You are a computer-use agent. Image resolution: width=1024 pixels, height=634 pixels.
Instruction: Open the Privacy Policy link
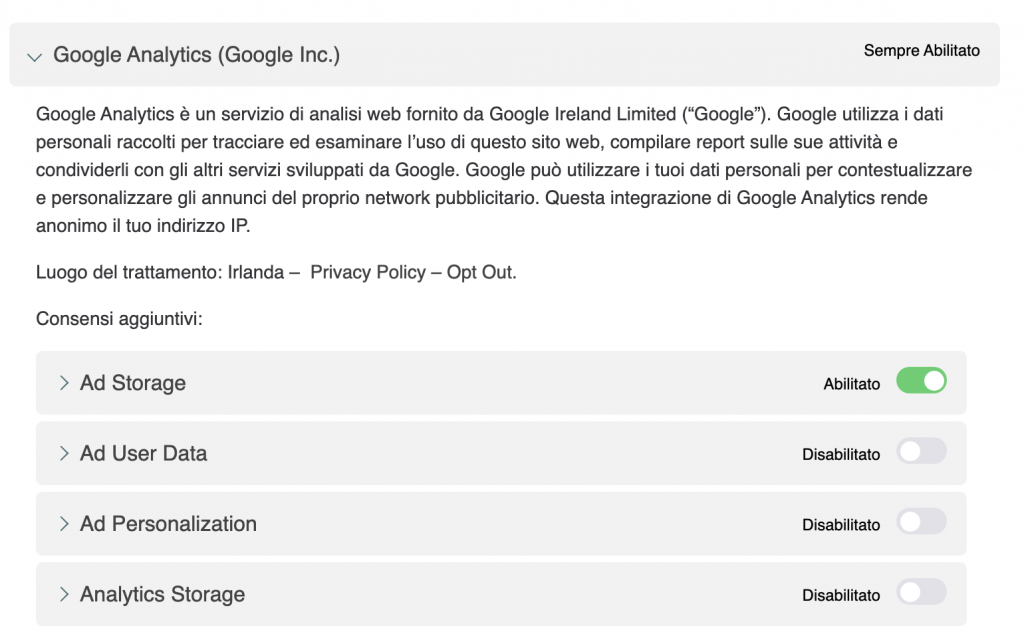click(368, 272)
